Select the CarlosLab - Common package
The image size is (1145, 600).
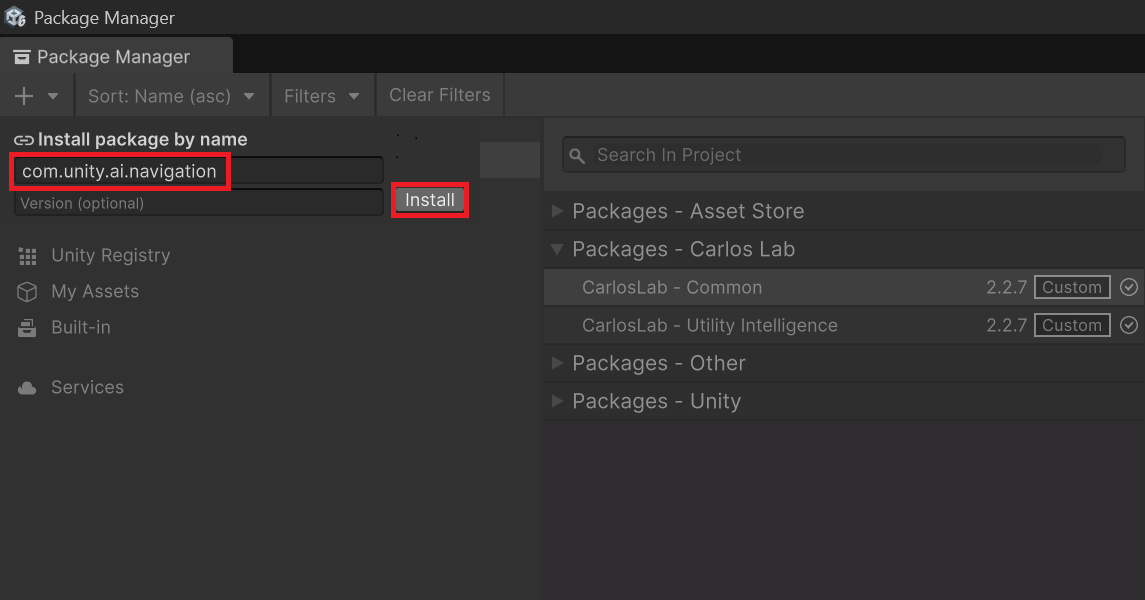844,287
